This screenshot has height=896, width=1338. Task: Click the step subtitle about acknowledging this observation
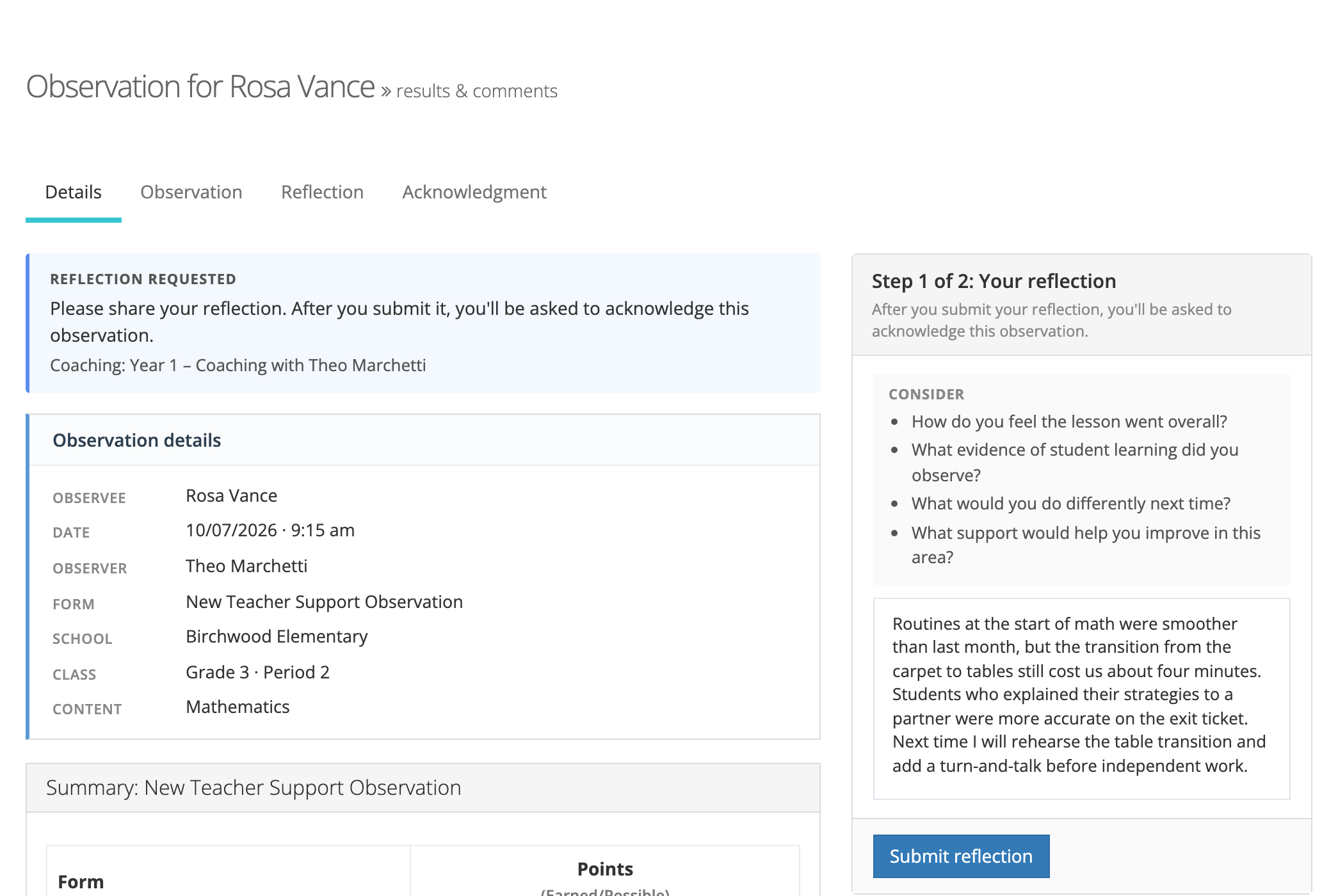(x=1051, y=320)
